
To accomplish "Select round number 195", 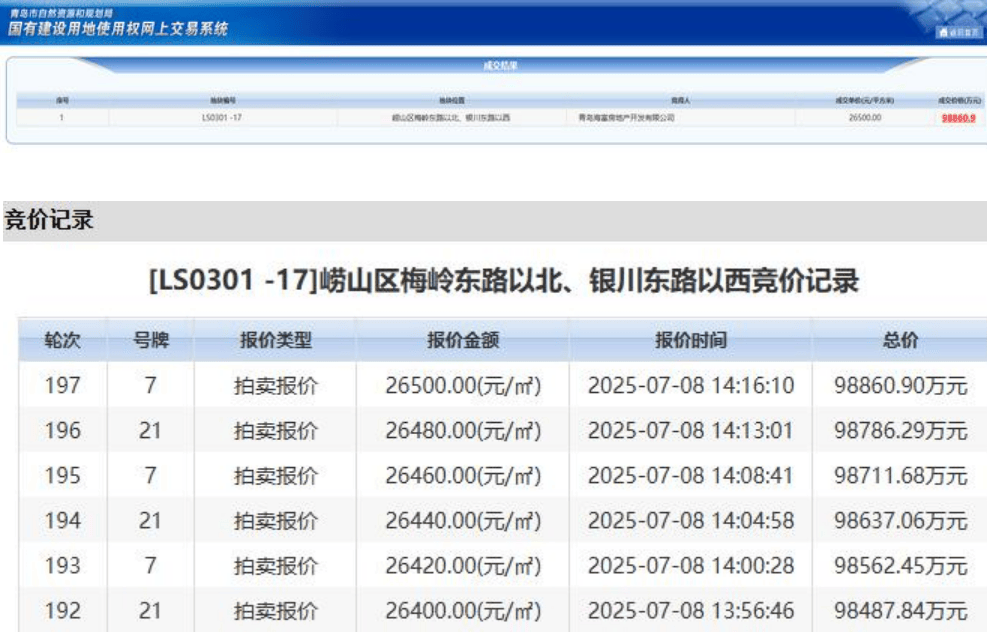I will point(62,476).
